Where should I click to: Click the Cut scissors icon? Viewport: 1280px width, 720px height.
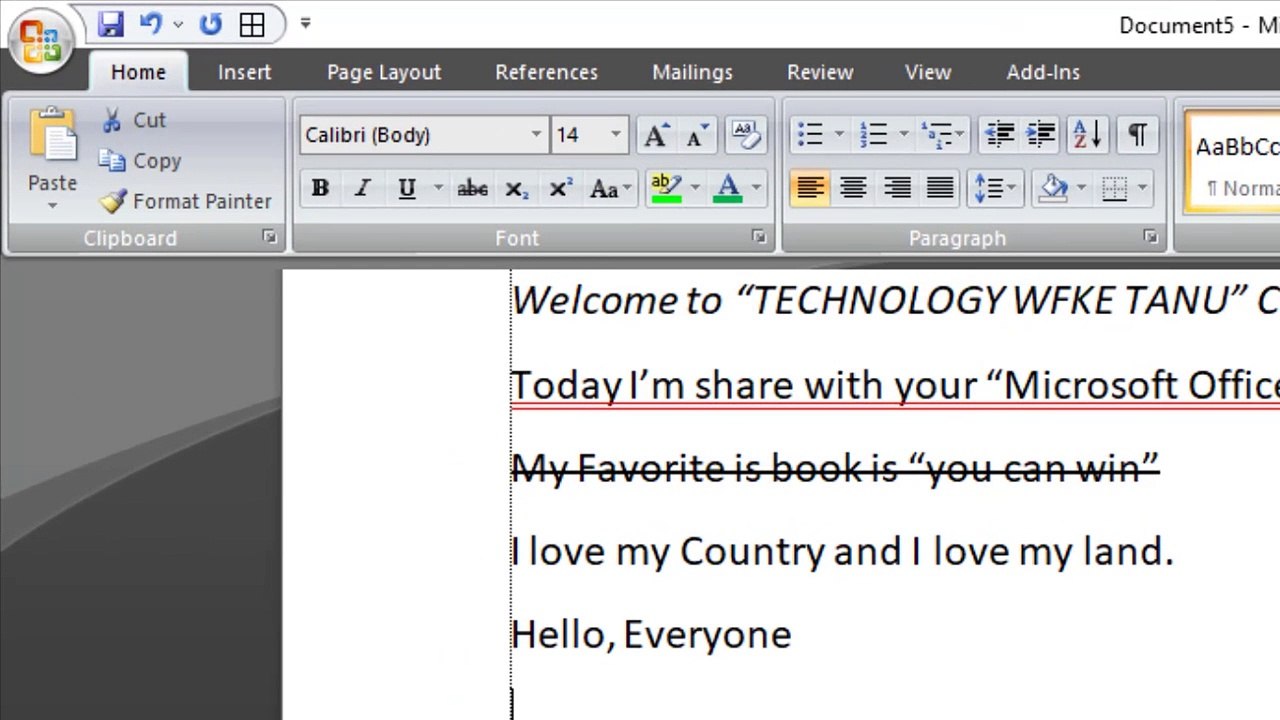[113, 120]
